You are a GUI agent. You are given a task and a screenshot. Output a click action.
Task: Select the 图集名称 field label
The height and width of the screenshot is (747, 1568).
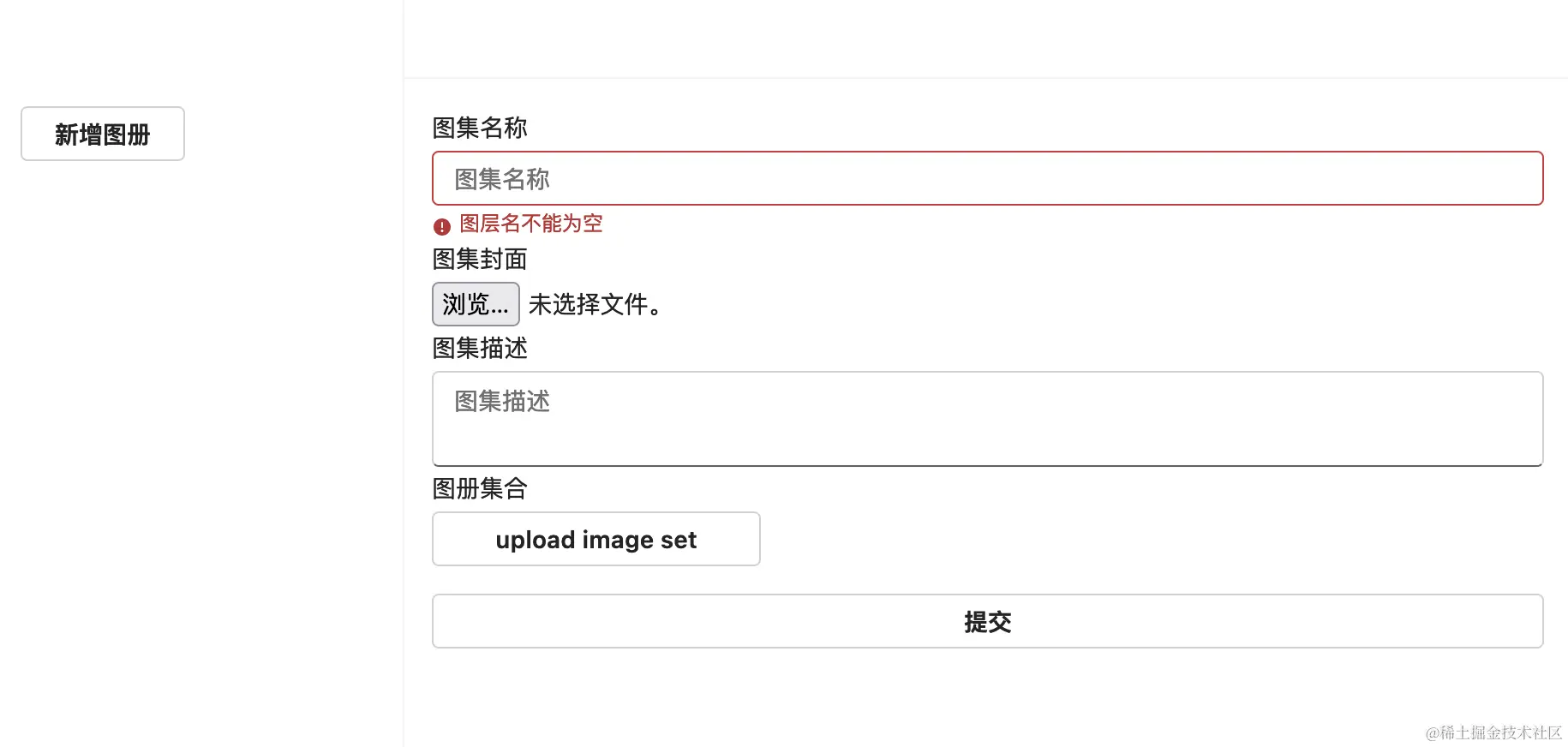pyautogui.click(x=479, y=128)
